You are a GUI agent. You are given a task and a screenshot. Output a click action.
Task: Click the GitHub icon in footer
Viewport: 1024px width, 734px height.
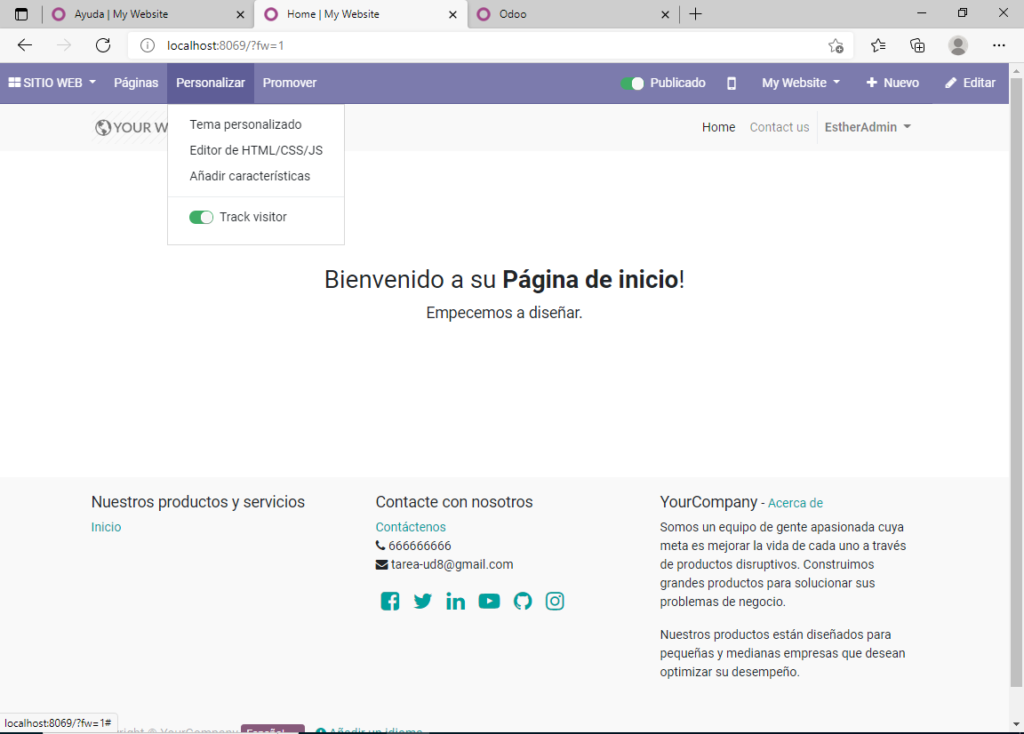click(522, 601)
